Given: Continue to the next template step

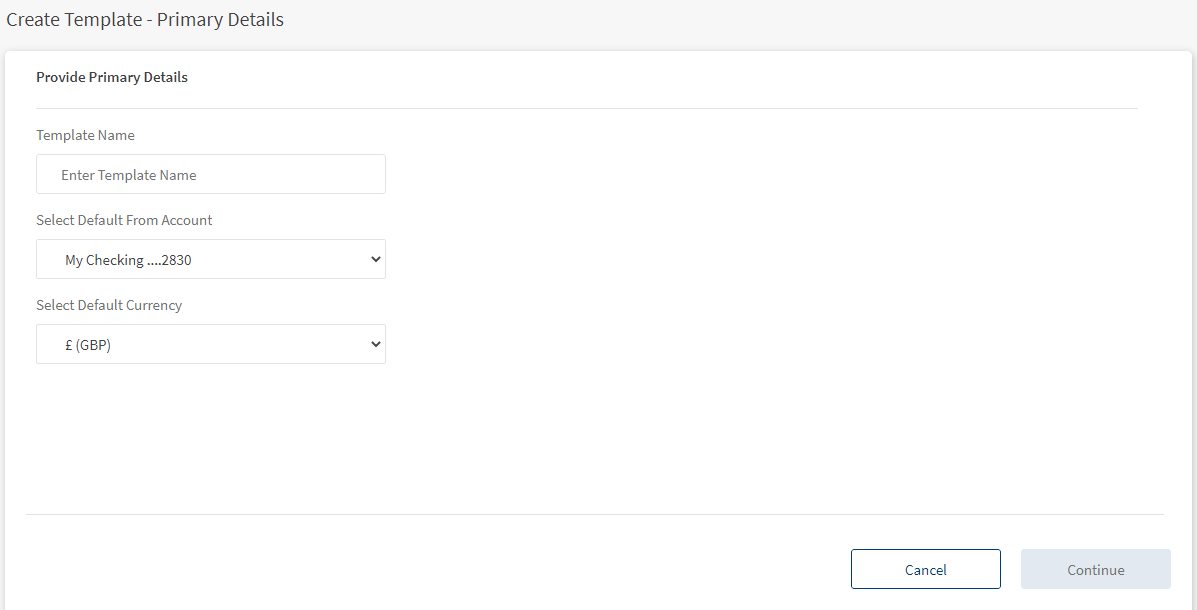Looking at the screenshot, I should (x=1095, y=569).
